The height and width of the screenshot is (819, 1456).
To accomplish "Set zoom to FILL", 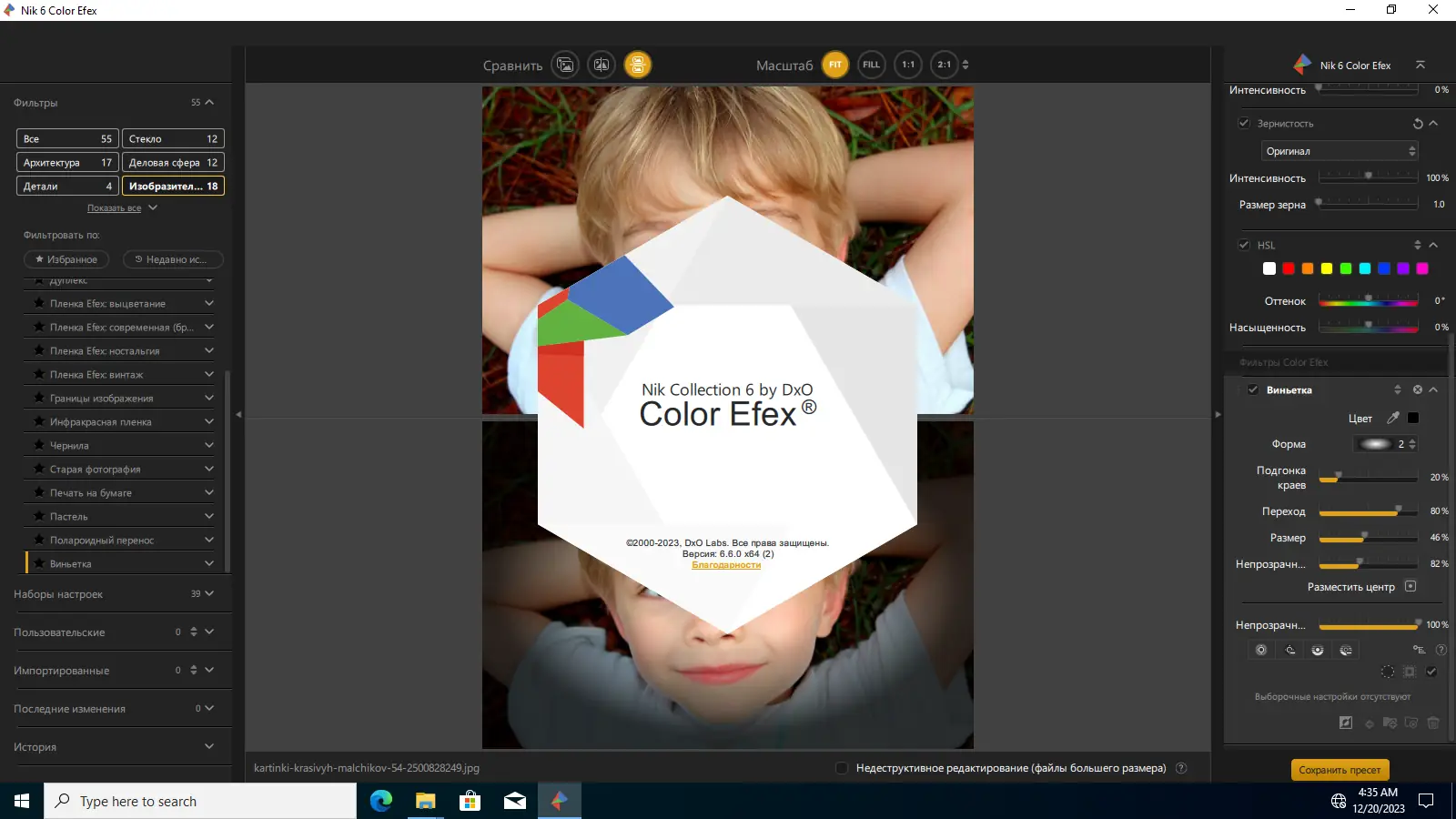I will coord(872,65).
